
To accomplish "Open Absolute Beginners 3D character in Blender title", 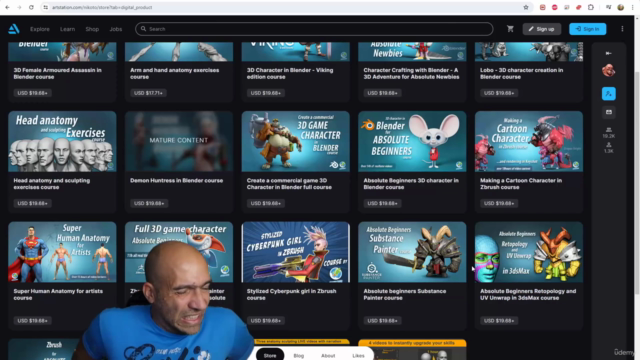I will 411,184.
